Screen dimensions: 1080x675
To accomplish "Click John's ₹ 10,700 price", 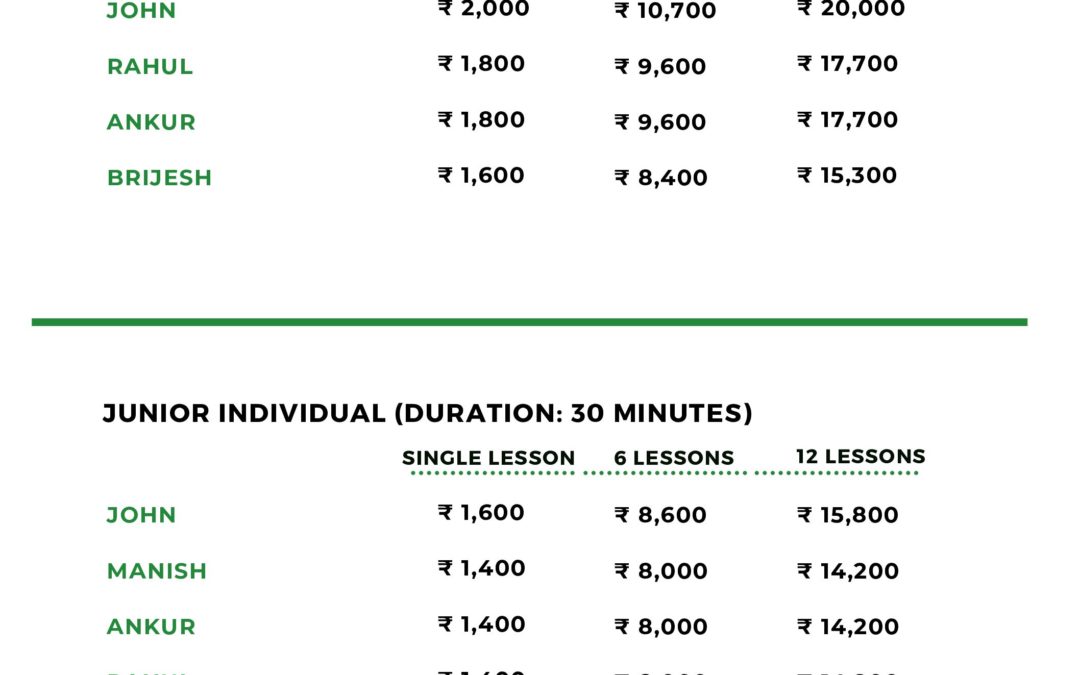I will [x=665, y=10].
